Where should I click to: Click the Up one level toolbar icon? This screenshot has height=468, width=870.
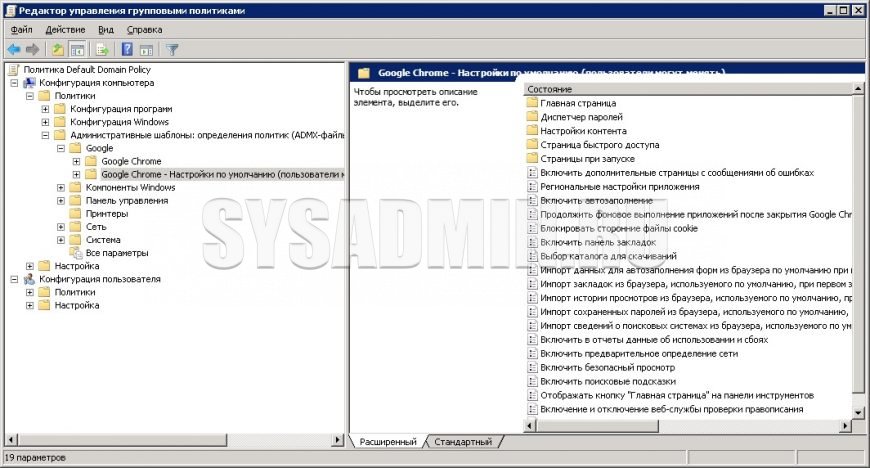click(58, 49)
